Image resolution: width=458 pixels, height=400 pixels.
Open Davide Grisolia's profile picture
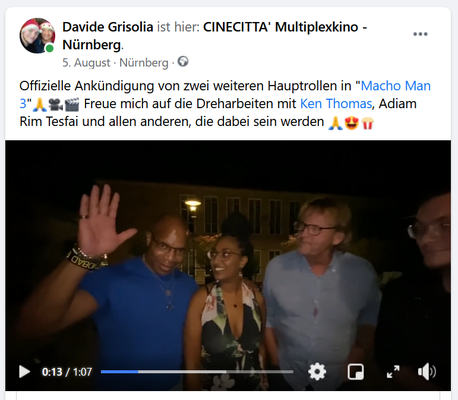tap(37, 36)
